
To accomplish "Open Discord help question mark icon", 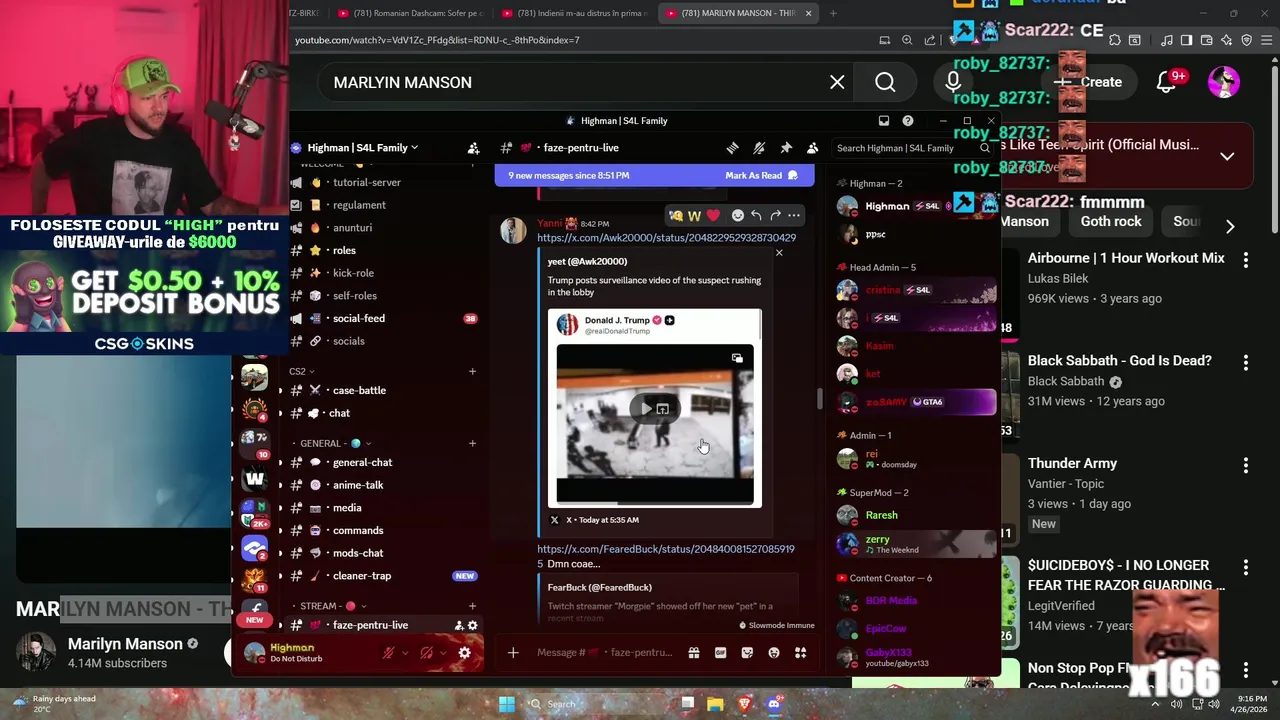I will 908,121.
